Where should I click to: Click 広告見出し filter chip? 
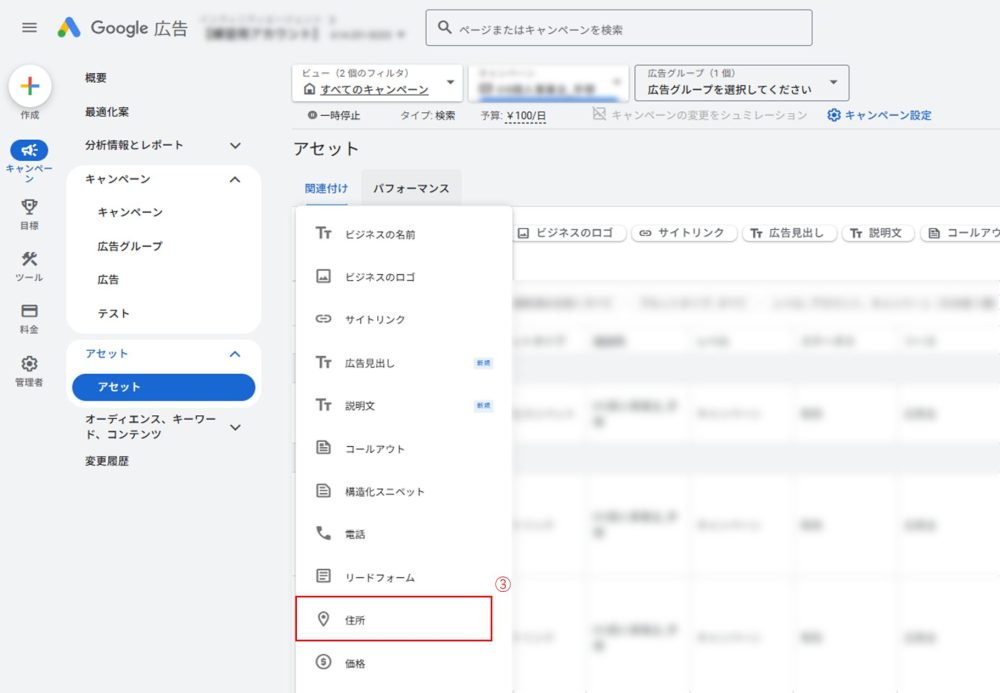coord(790,233)
